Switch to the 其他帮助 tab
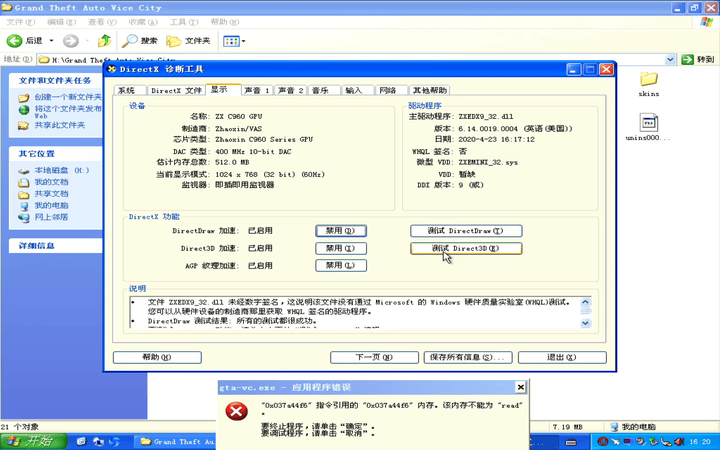Viewport: 720px width, 450px height. click(x=430, y=90)
